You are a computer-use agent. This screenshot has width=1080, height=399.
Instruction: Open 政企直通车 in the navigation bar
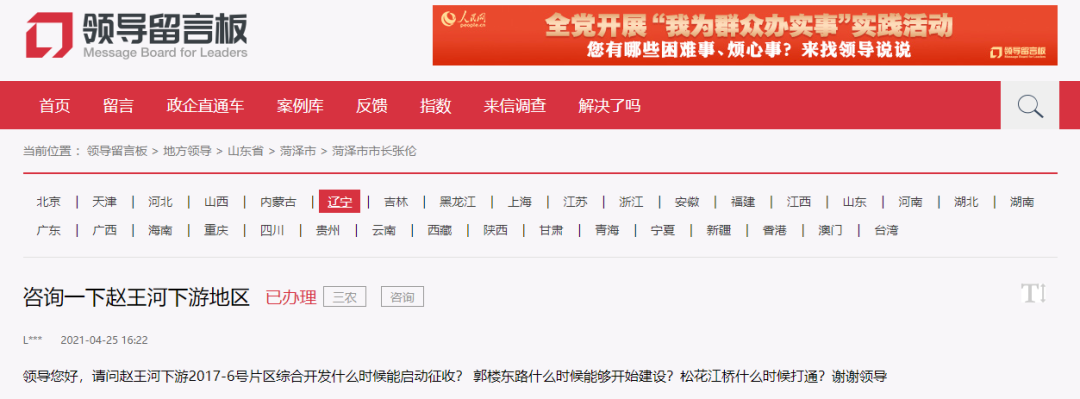tap(205, 105)
